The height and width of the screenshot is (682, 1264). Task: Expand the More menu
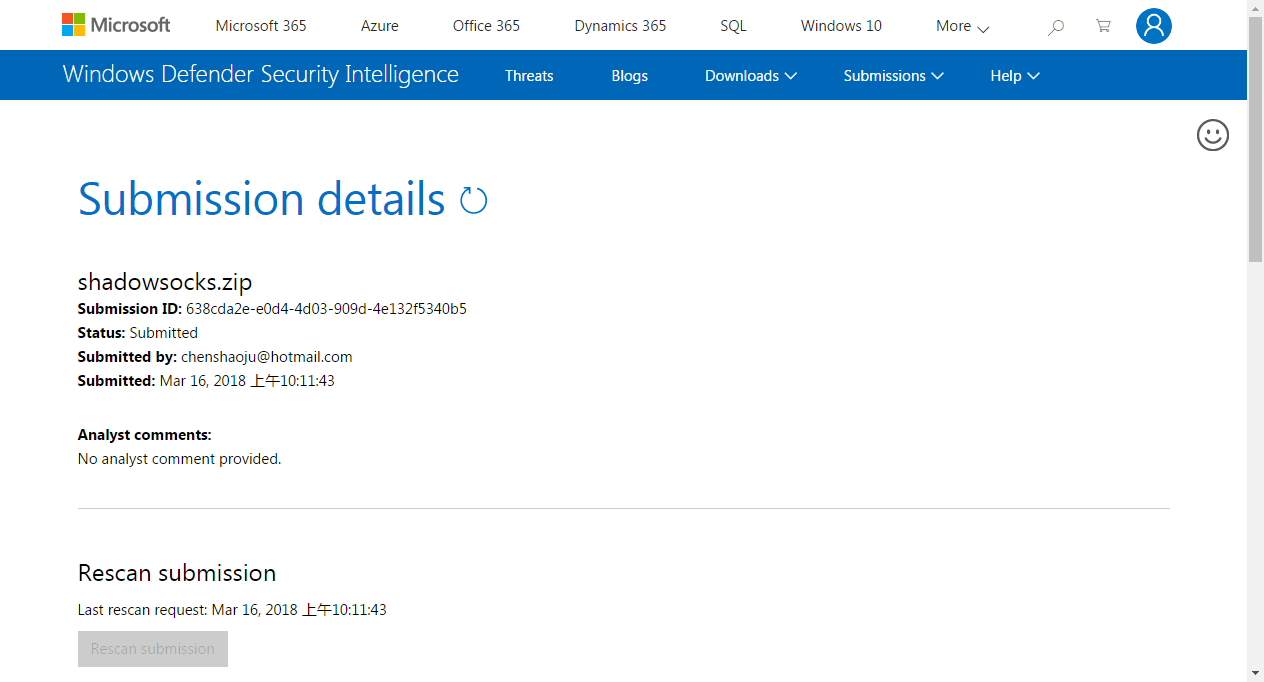click(962, 26)
